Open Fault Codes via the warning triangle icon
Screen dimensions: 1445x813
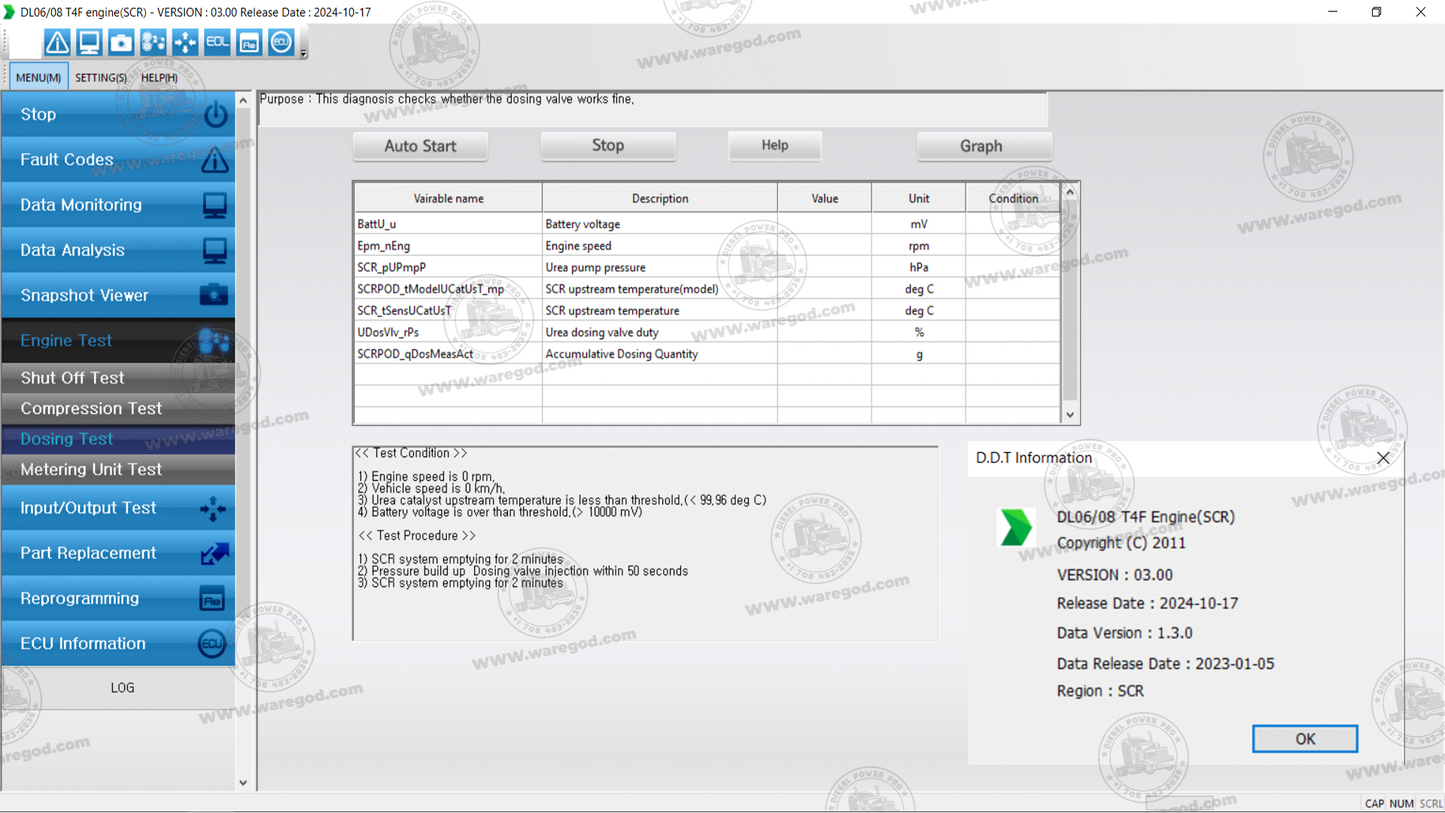pos(57,42)
